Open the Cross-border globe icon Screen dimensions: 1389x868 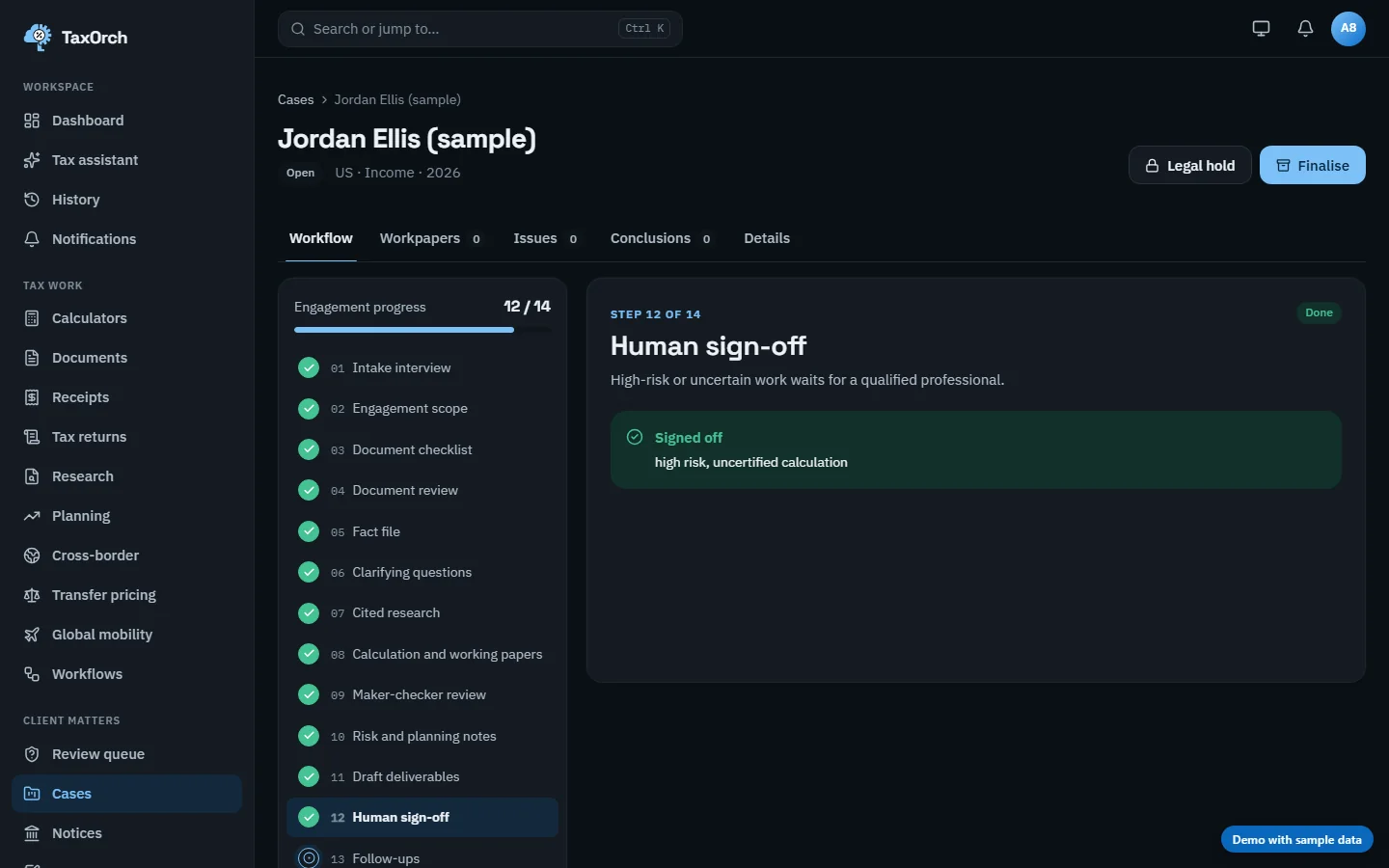pyautogui.click(x=32, y=556)
